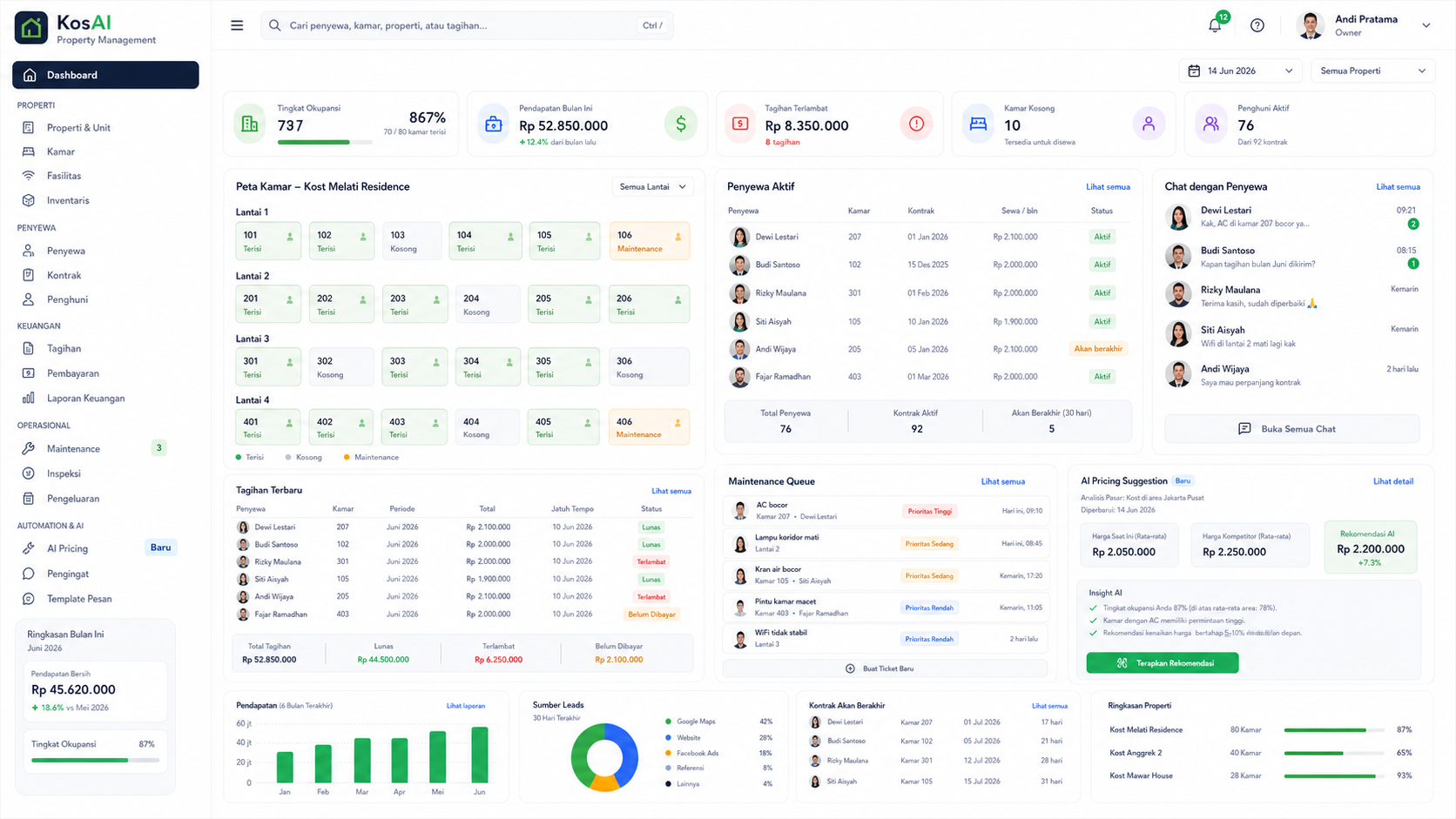
Task: Click Lihat laporan in Pendapatan chart
Action: click(x=466, y=706)
